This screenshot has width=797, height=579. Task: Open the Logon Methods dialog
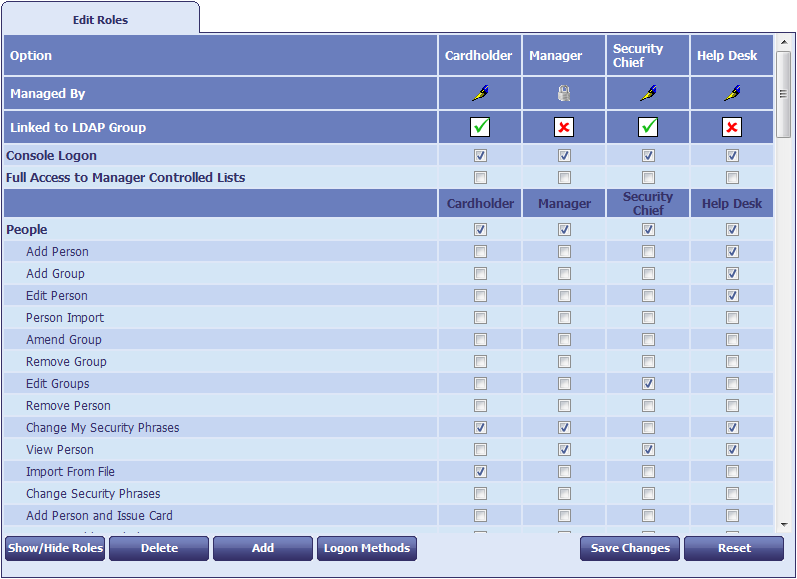(367, 548)
